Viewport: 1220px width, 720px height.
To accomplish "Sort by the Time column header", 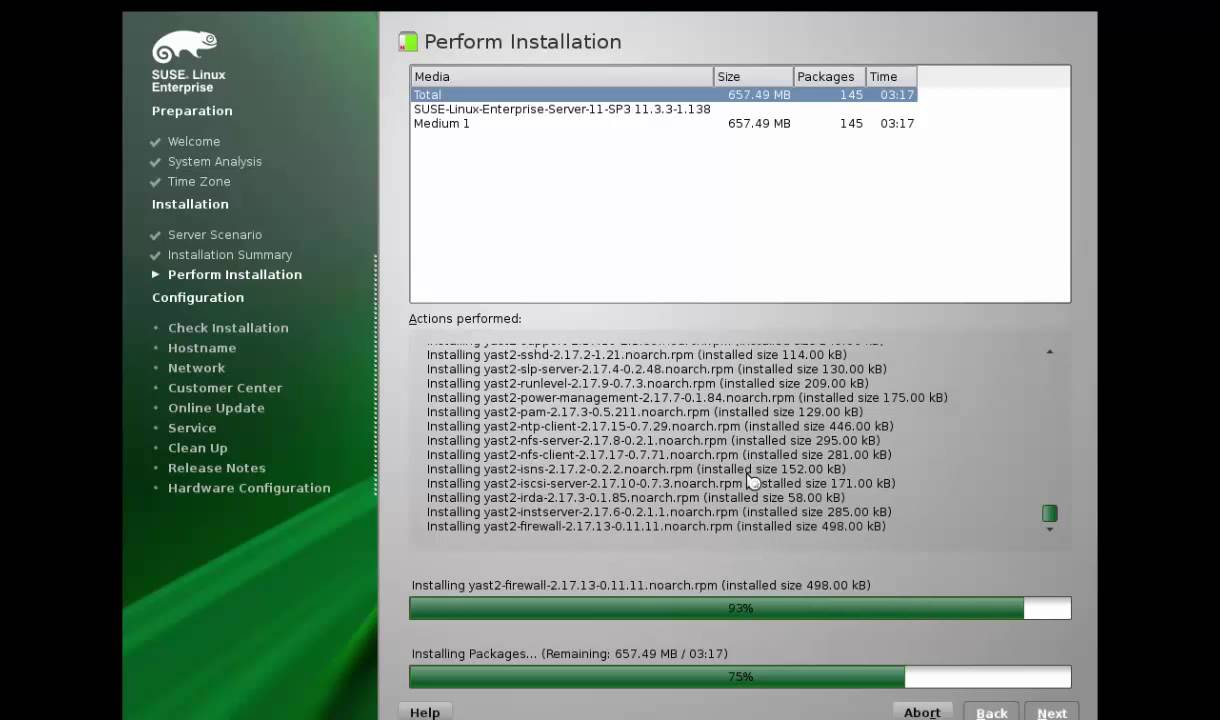I will [891, 77].
